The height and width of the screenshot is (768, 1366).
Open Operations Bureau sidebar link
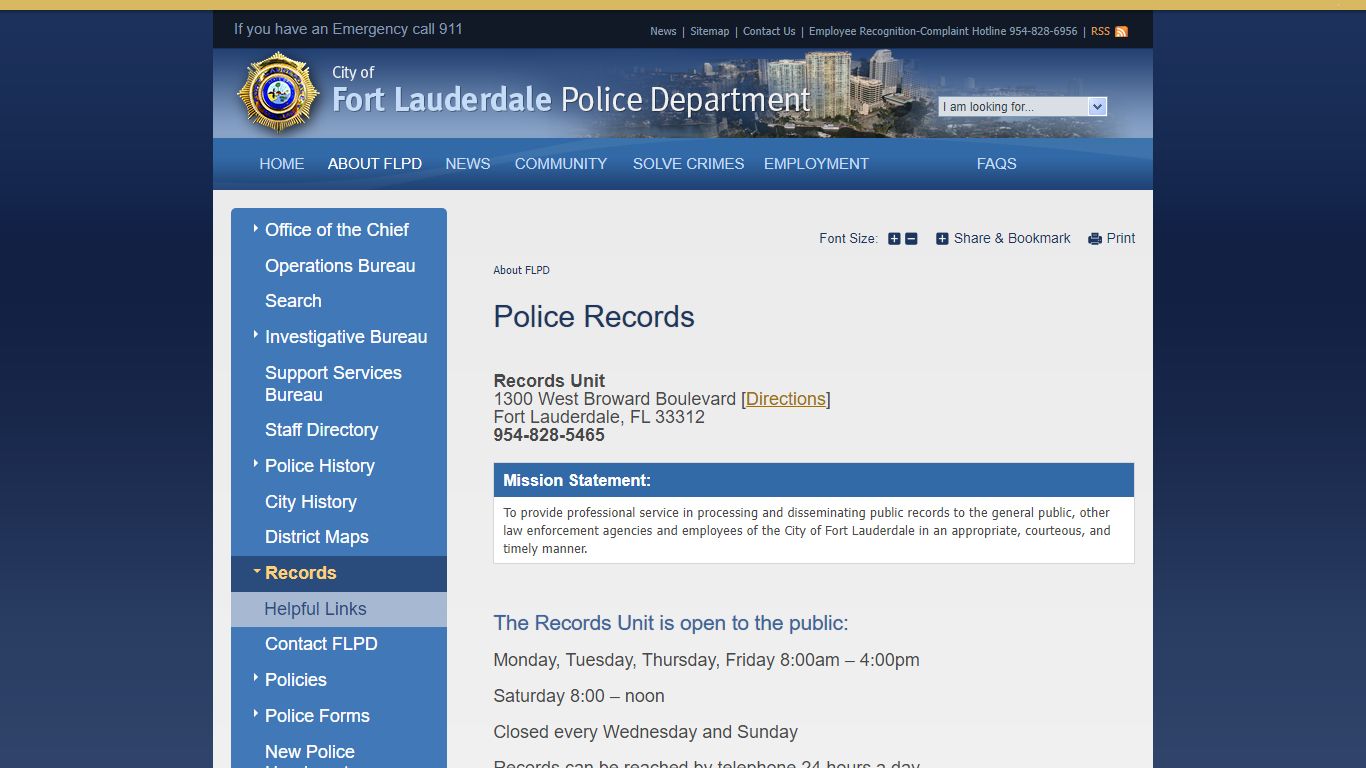point(340,266)
